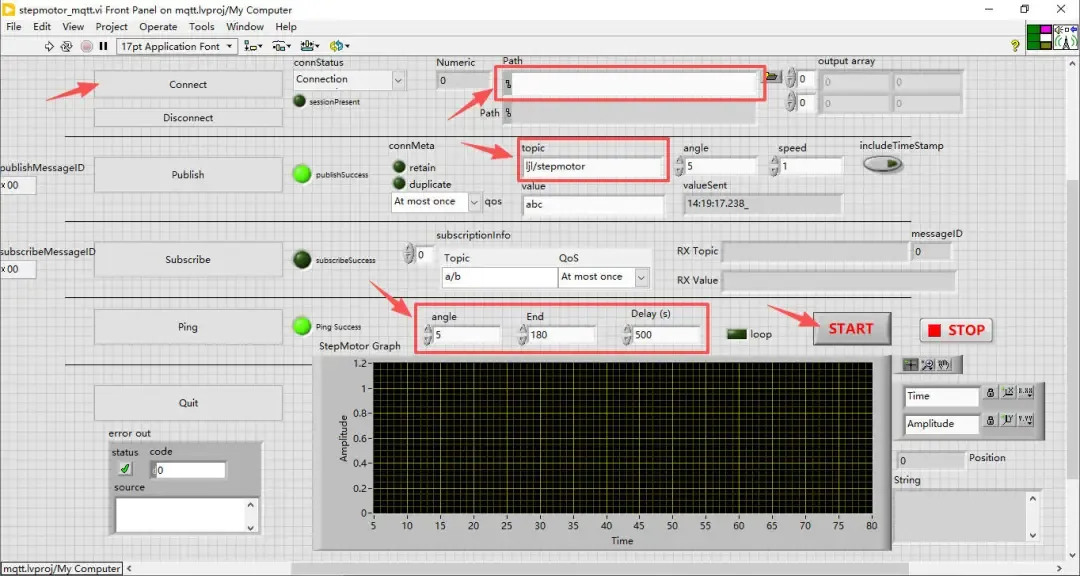The width and height of the screenshot is (1080, 576).
Task: Click the red START button
Action: coord(851,329)
